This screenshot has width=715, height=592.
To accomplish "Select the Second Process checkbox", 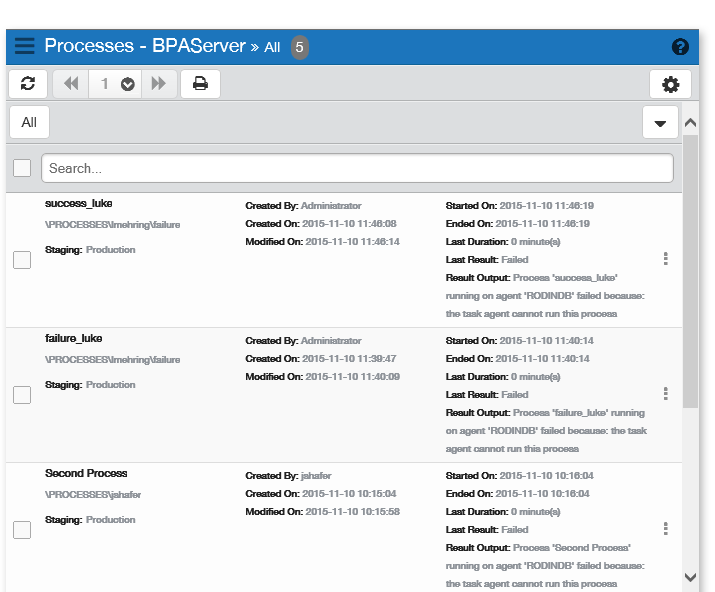I will tap(22, 530).
